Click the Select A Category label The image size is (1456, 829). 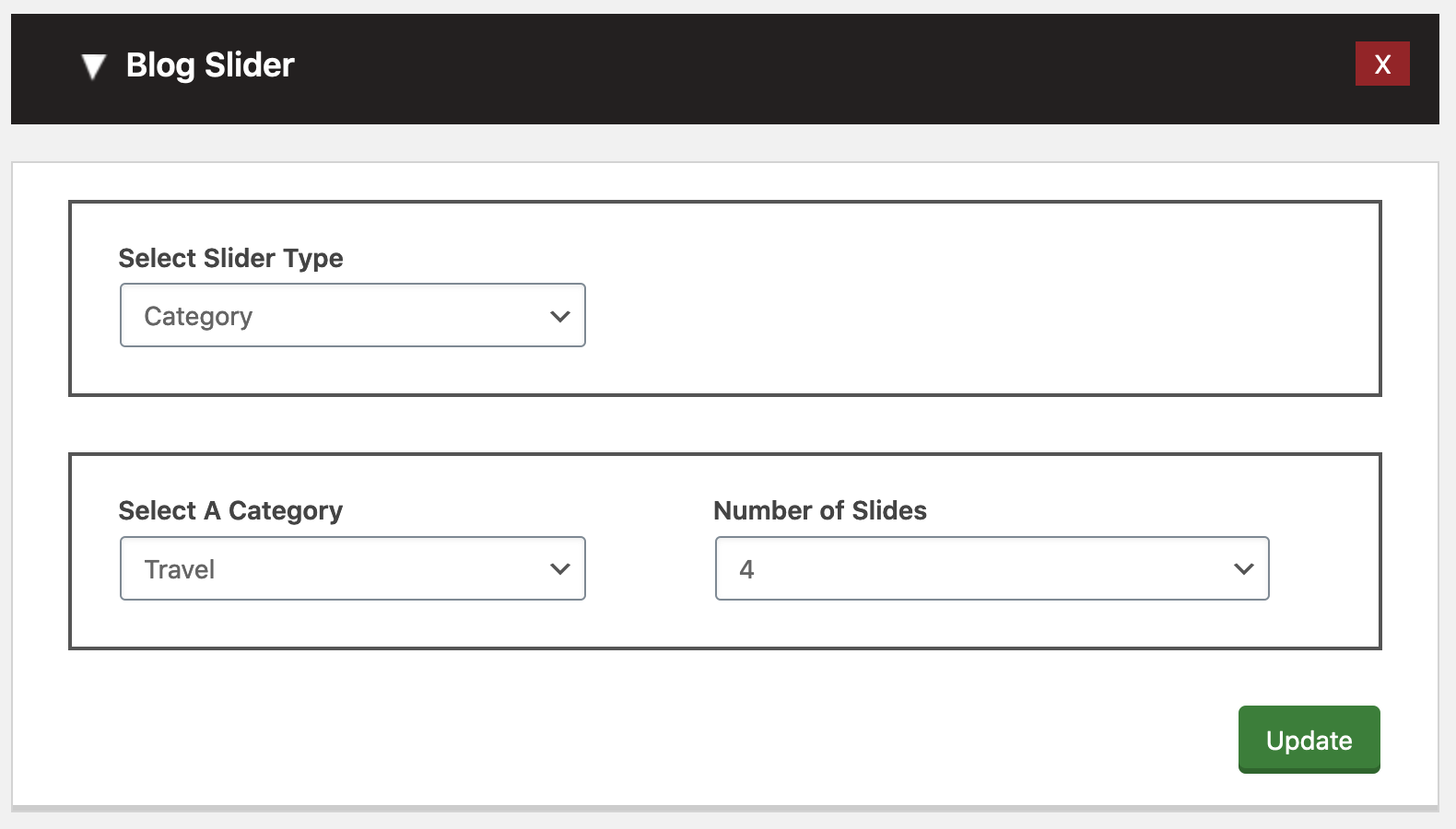coord(230,510)
